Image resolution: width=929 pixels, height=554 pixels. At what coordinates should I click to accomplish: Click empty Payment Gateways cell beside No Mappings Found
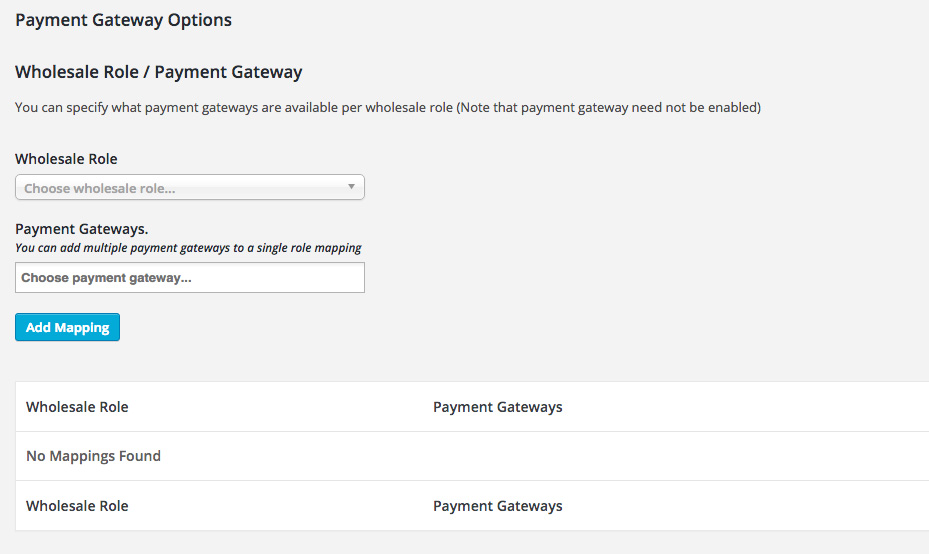(x=600, y=456)
